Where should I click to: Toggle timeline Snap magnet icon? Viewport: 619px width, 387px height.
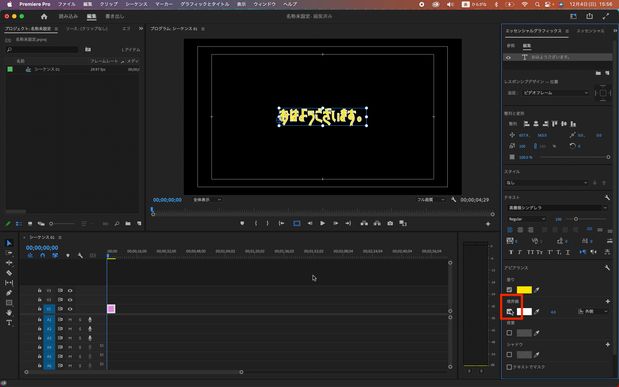[43, 255]
